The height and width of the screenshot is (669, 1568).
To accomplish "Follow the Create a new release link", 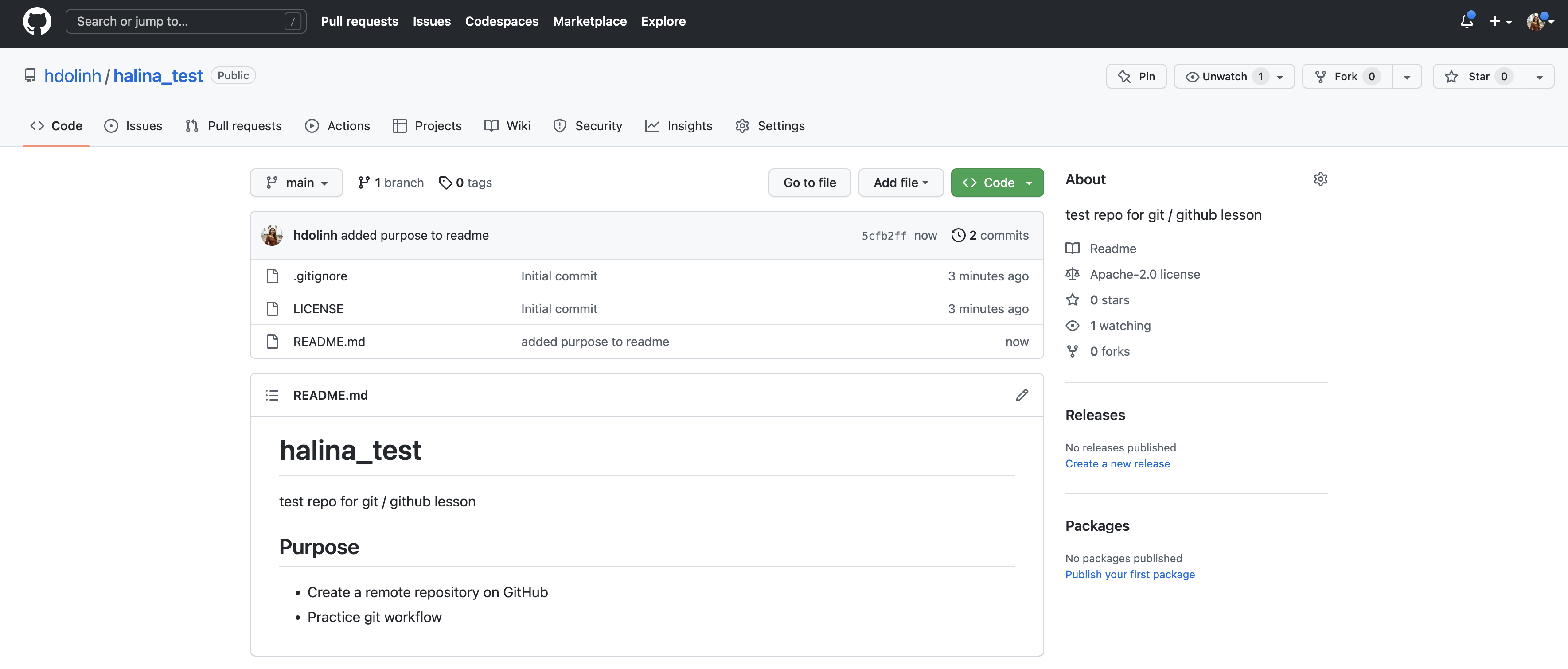I will point(1117,464).
